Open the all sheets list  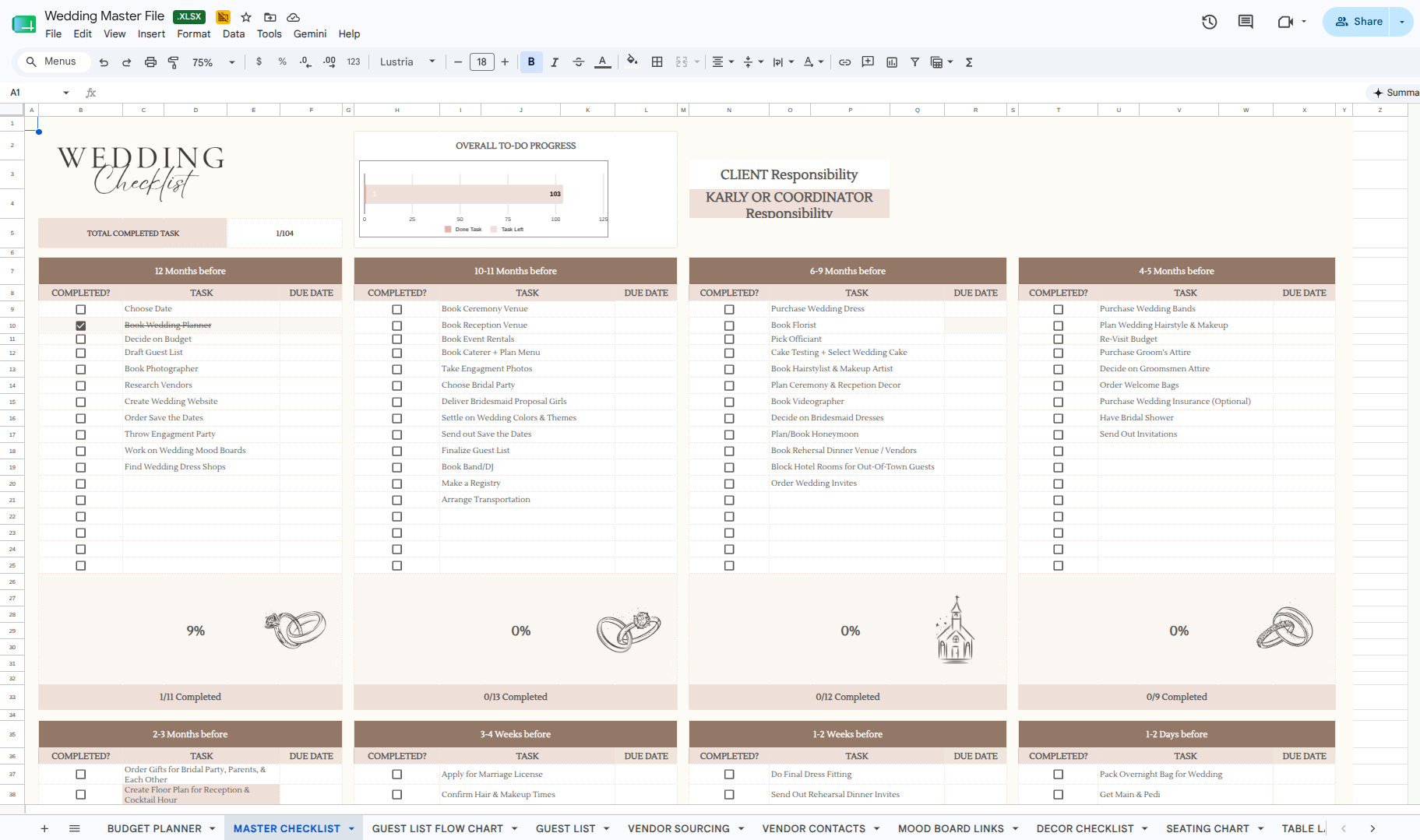click(75, 828)
